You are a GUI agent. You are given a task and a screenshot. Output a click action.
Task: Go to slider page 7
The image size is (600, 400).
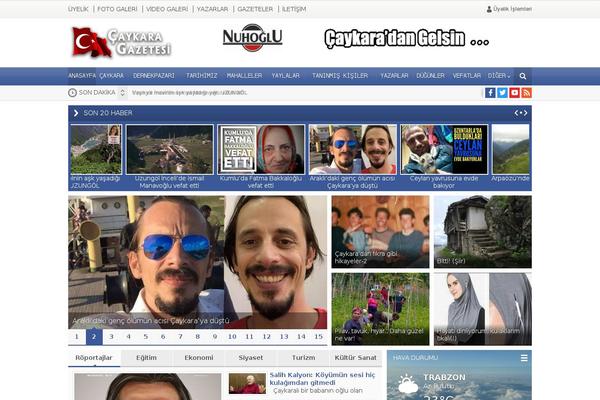coord(180,337)
